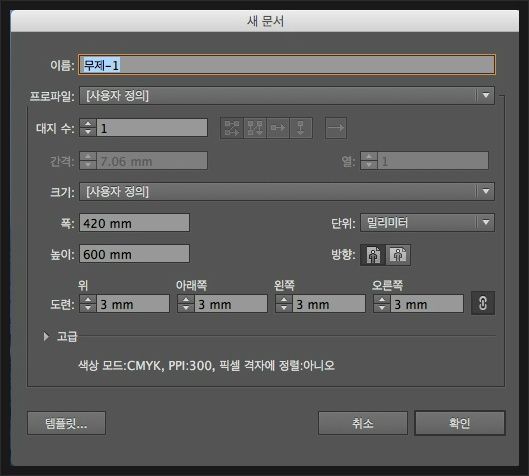Select grid by row artboard layout icon

232,128
